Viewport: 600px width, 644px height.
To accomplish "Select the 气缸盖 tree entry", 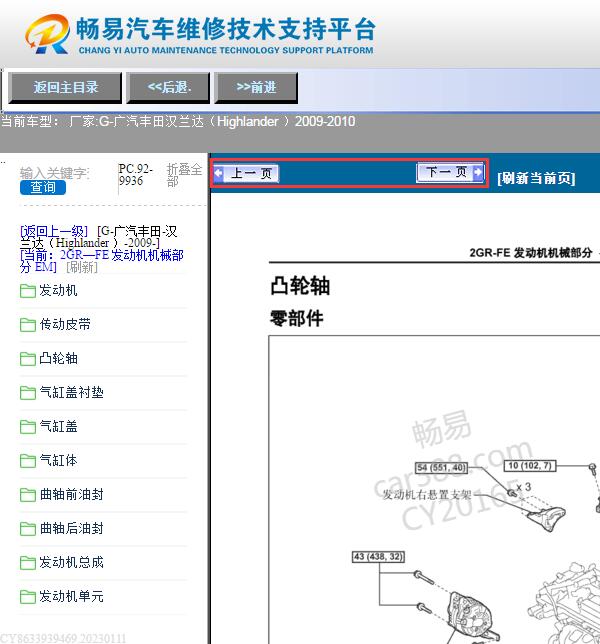I will 58,426.
